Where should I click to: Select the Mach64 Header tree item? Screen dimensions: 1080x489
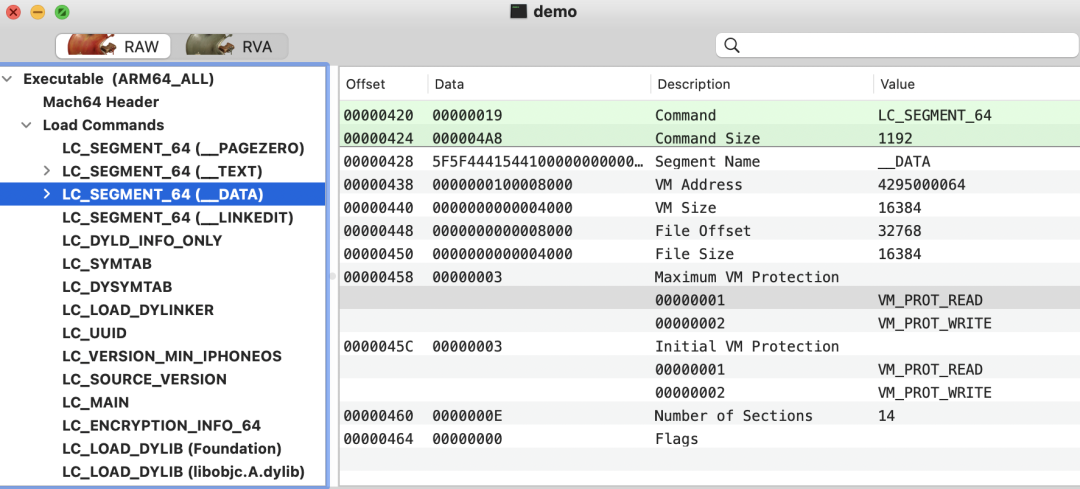[x=101, y=102]
